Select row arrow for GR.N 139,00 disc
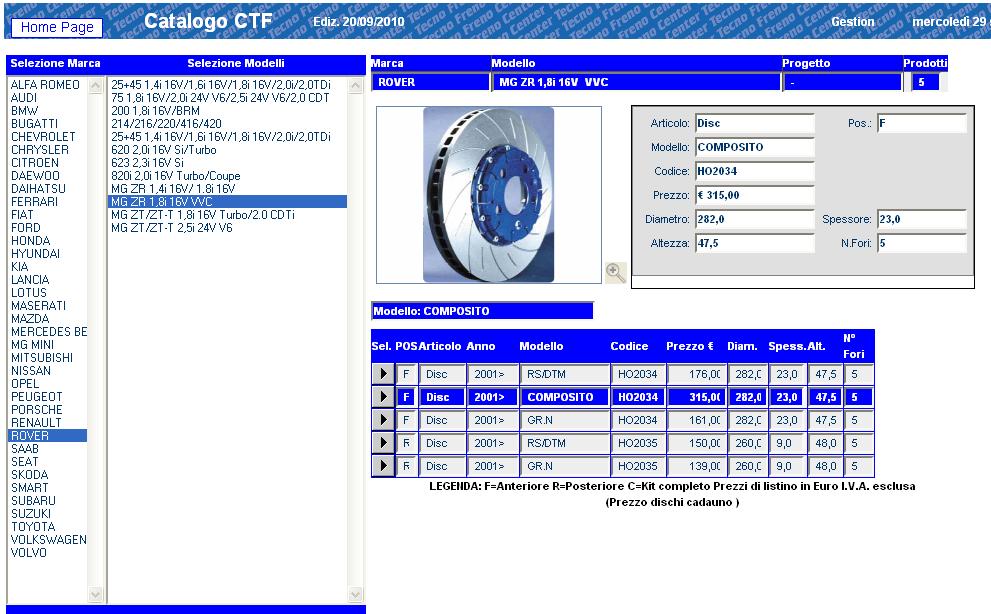 click(x=383, y=466)
